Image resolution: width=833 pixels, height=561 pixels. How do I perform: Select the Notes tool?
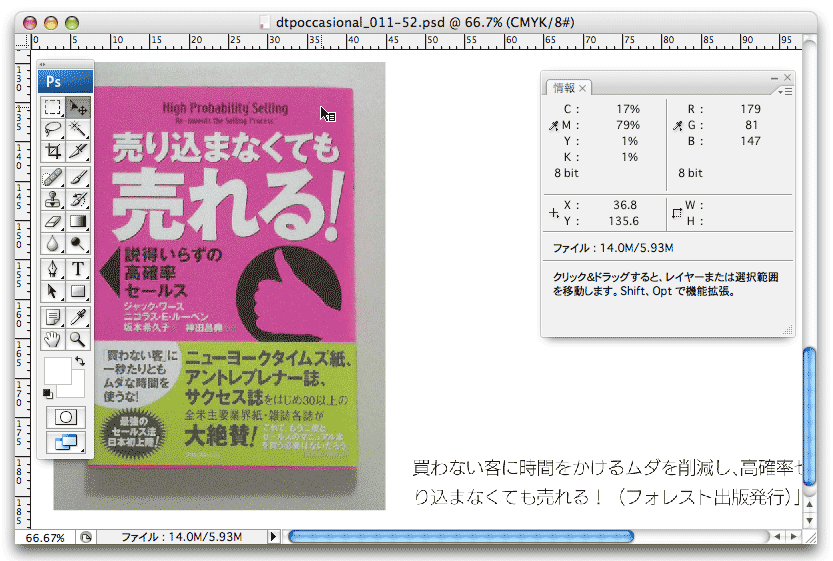click(53, 317)
